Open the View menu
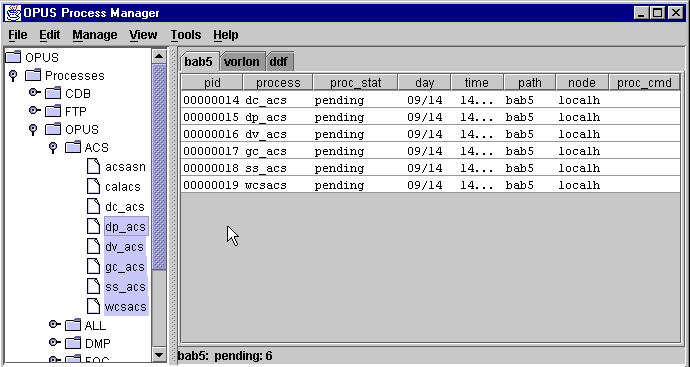 pos(143,35)
